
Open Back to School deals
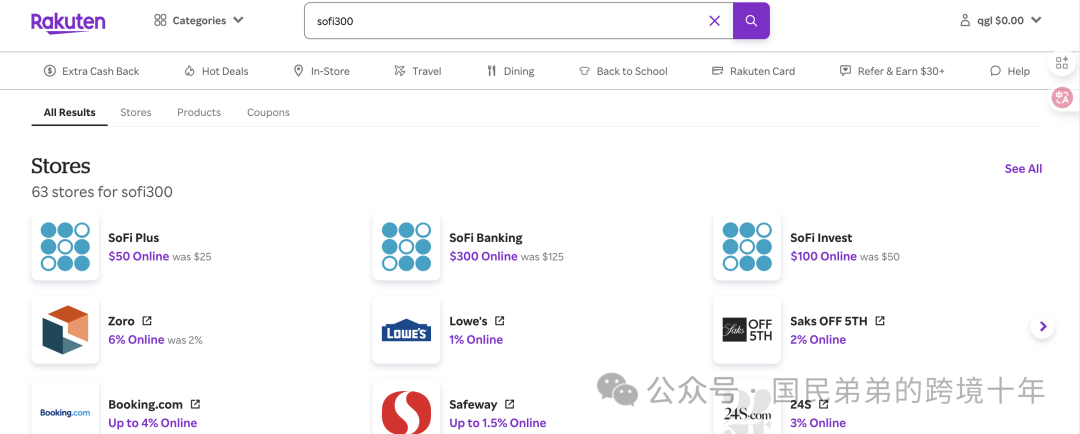(632, 71)
